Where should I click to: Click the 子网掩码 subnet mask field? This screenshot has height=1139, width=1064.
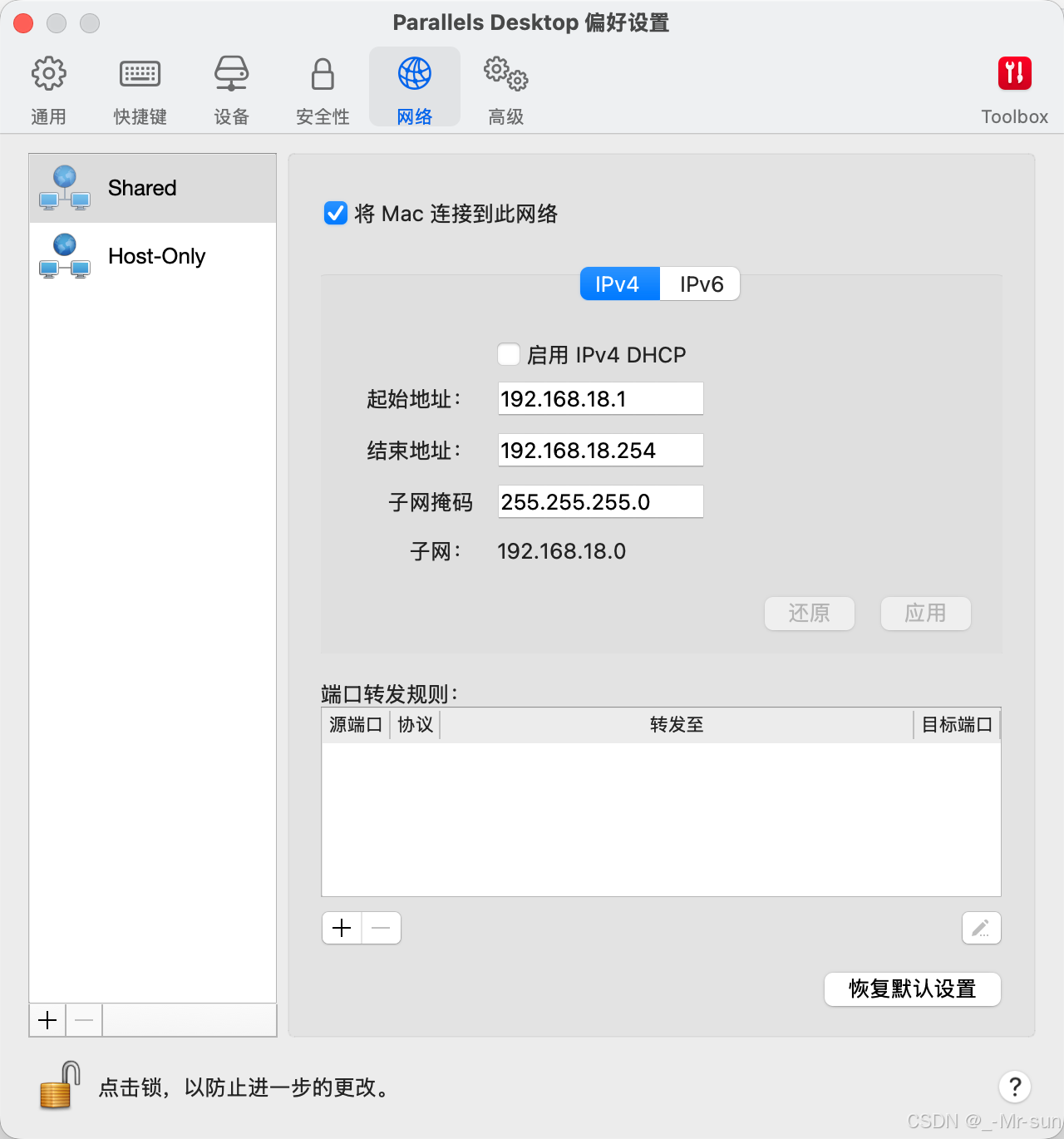pyautogui.click(x=600, y=501)
